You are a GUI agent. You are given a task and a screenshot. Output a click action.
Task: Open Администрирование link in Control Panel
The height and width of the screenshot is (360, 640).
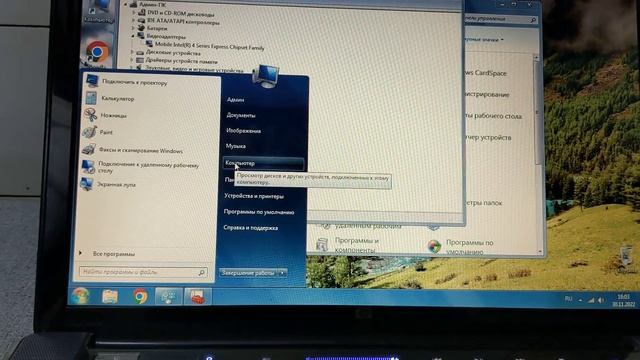(x=487, y=95)
